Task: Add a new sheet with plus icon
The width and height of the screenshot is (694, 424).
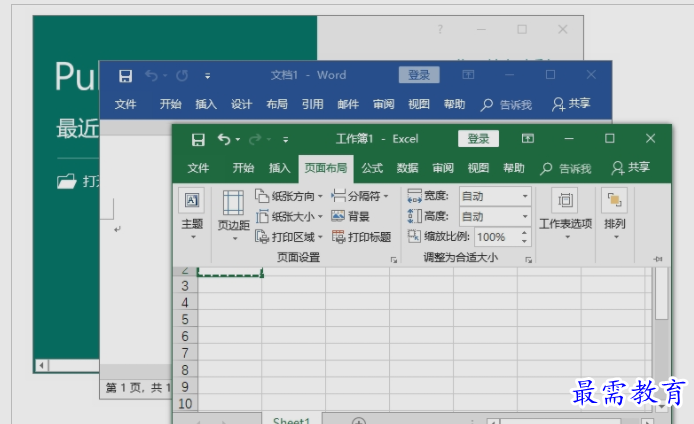Action: click(358, 420)
